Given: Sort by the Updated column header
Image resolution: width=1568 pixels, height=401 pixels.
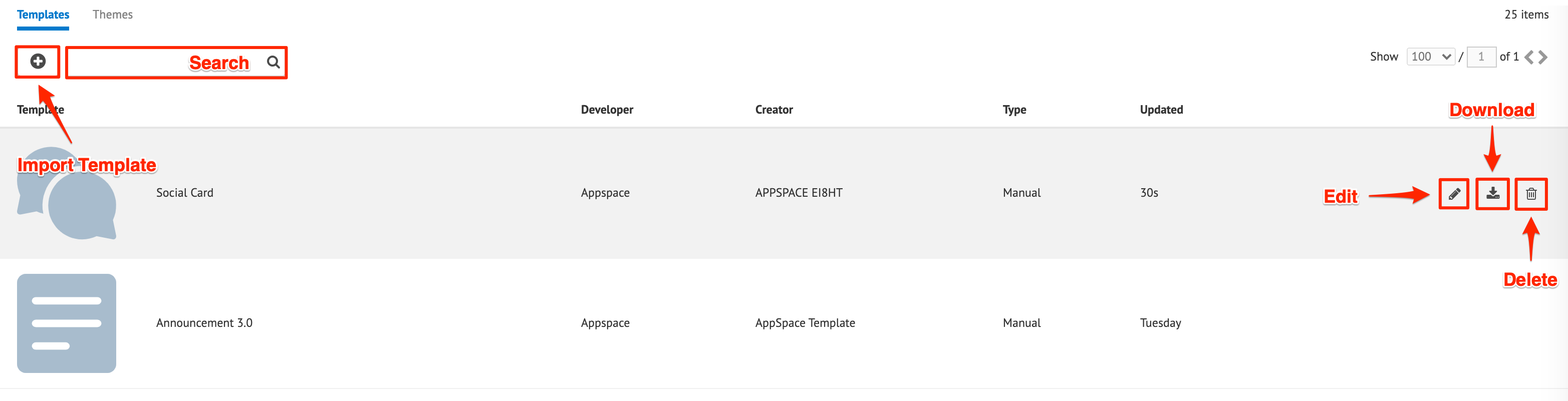Looking at the screenshot, I should 1161,110.
